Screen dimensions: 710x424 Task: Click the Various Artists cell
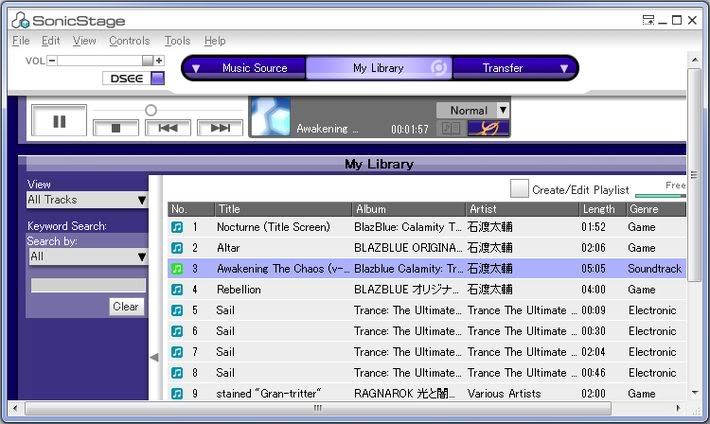click(x=504, y=394)
